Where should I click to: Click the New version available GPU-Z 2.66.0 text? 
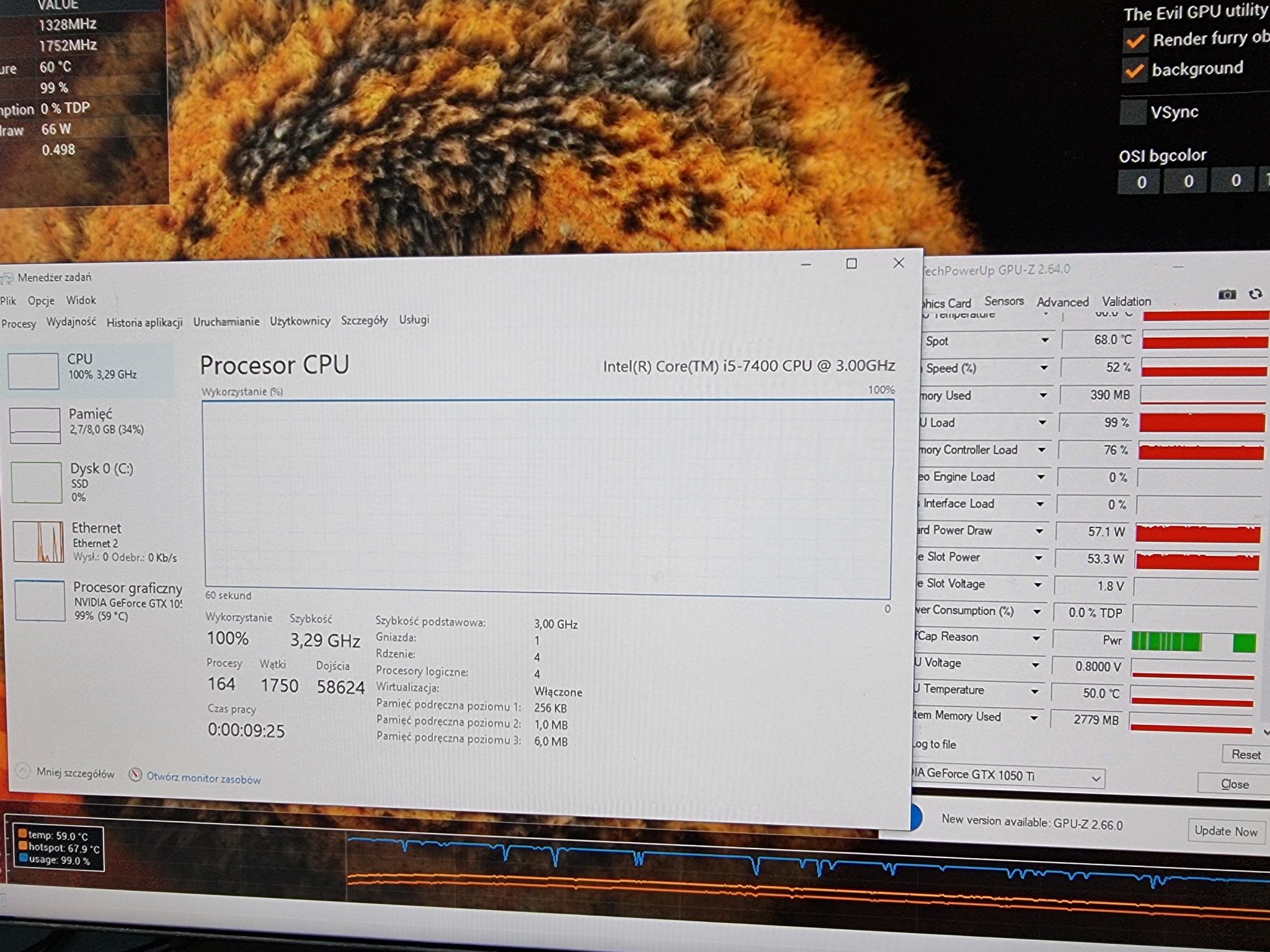[x=1032, y=822]
